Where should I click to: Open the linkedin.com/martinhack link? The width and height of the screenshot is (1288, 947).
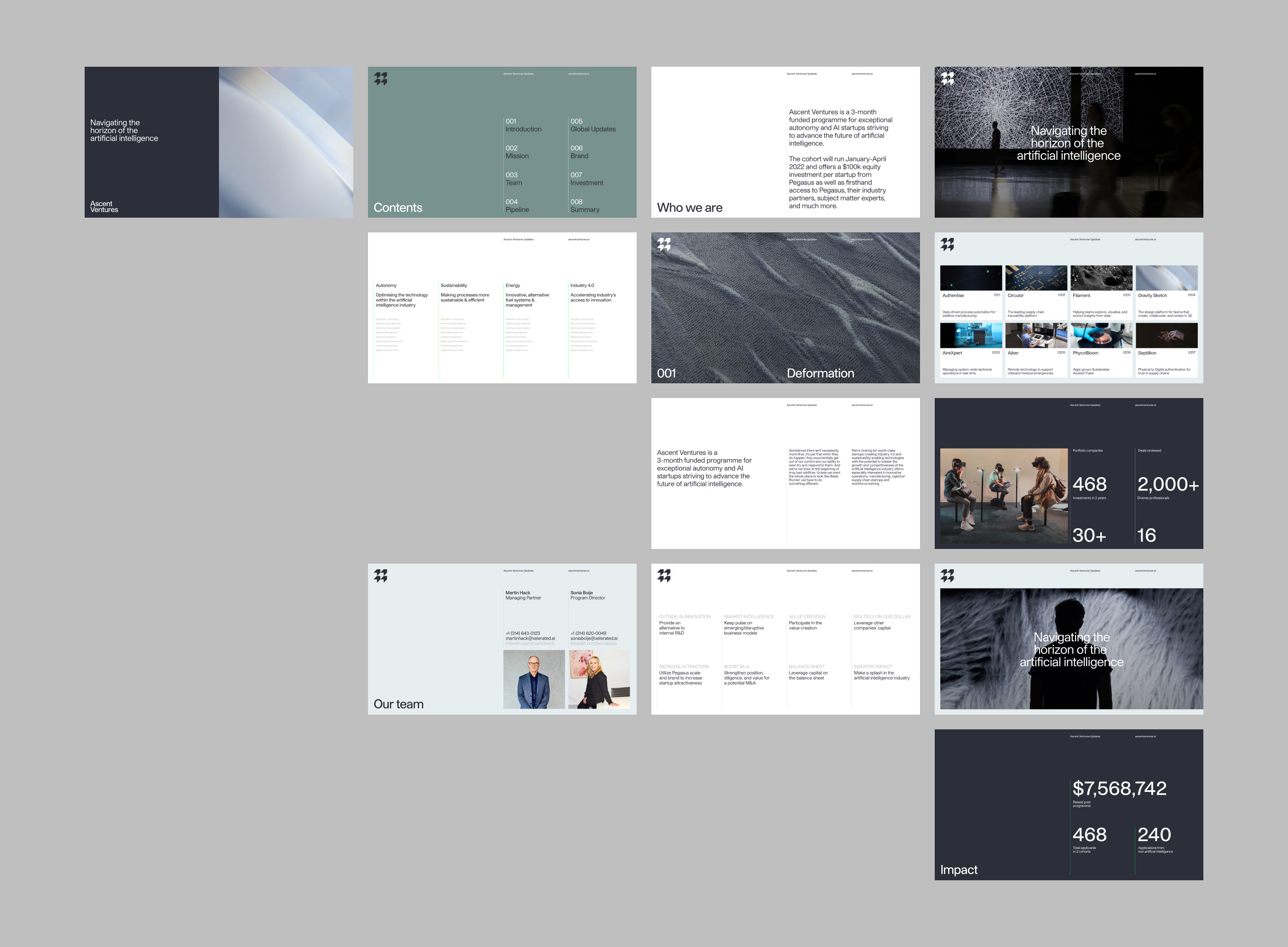pos(529,644)
